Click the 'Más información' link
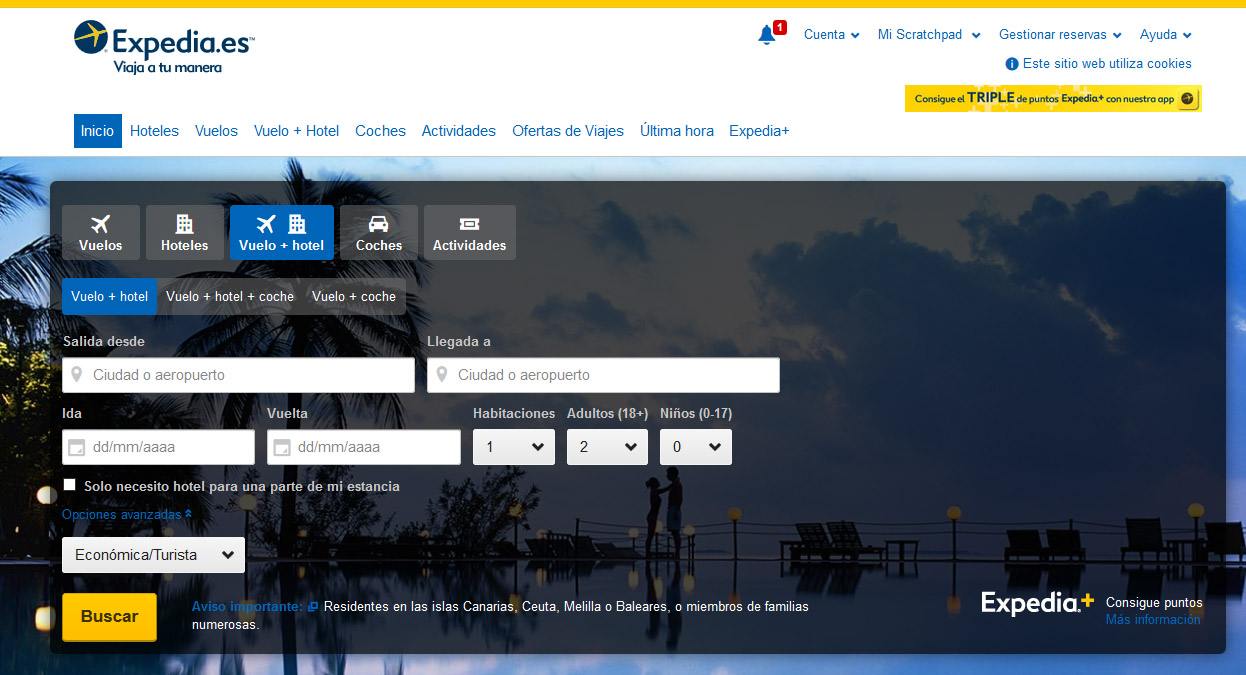1246x675 pixels. (x=1152, y=620)
